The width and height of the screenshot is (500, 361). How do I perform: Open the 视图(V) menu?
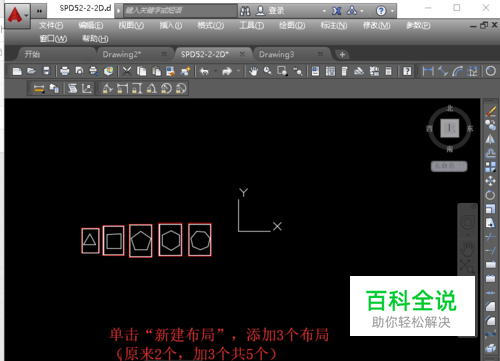pyautogui.click(x=131, y=25)
